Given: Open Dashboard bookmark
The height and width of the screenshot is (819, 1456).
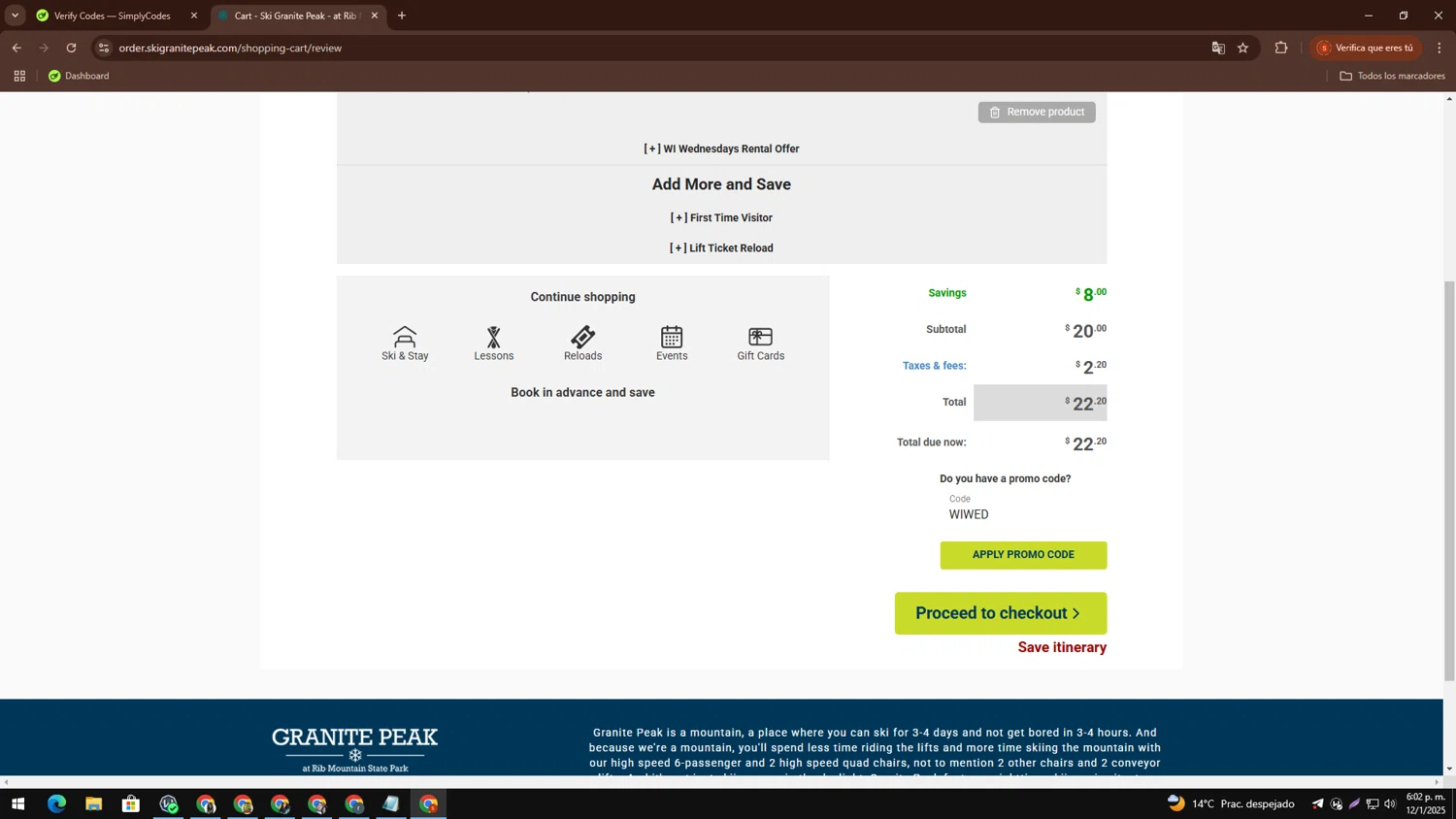Looking at the screenshot, I should pos(79,76).
